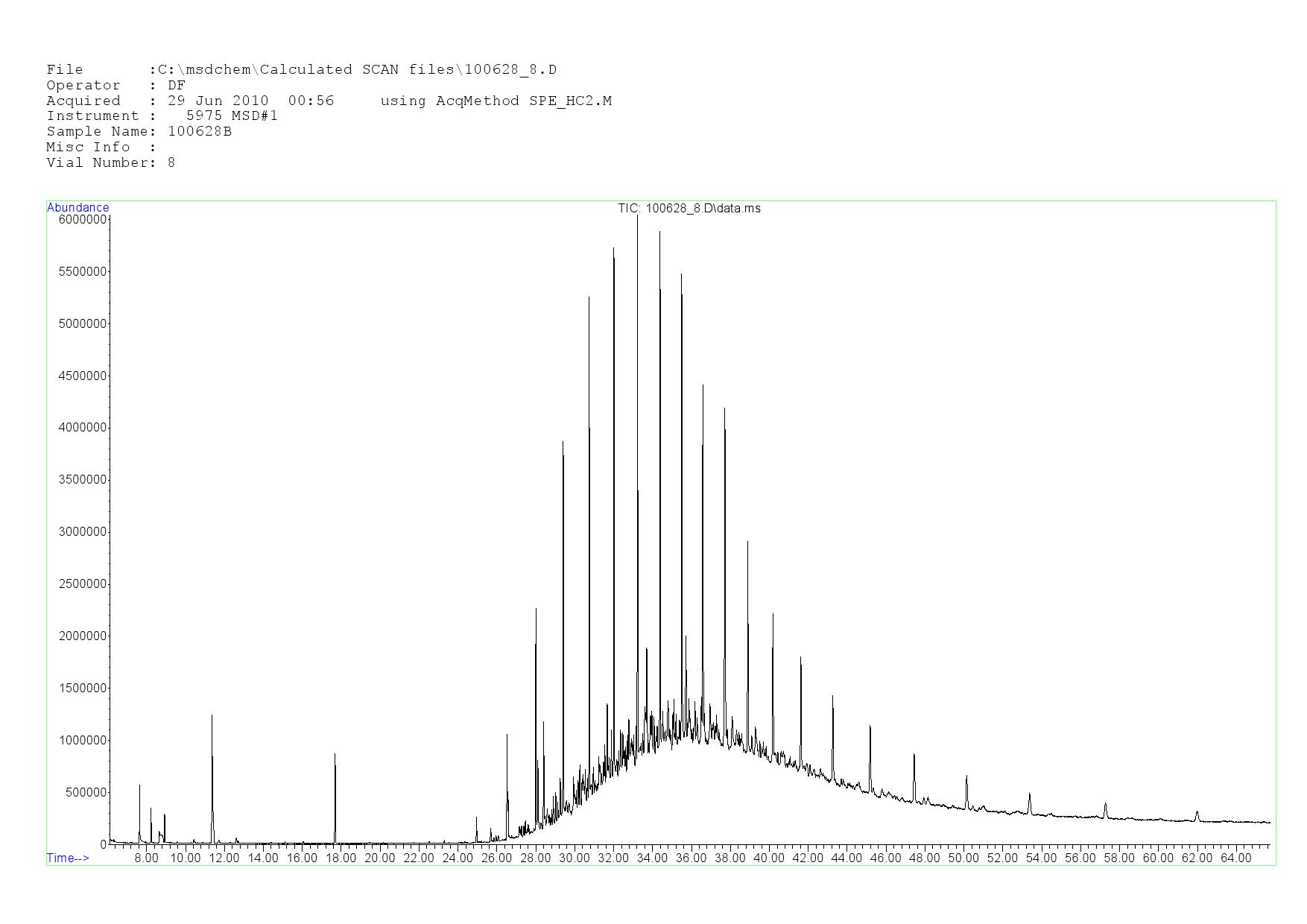This screenshot has height=924, width=1307.
Task: Click the operator initials DF
Action: [x=177, y=85]
